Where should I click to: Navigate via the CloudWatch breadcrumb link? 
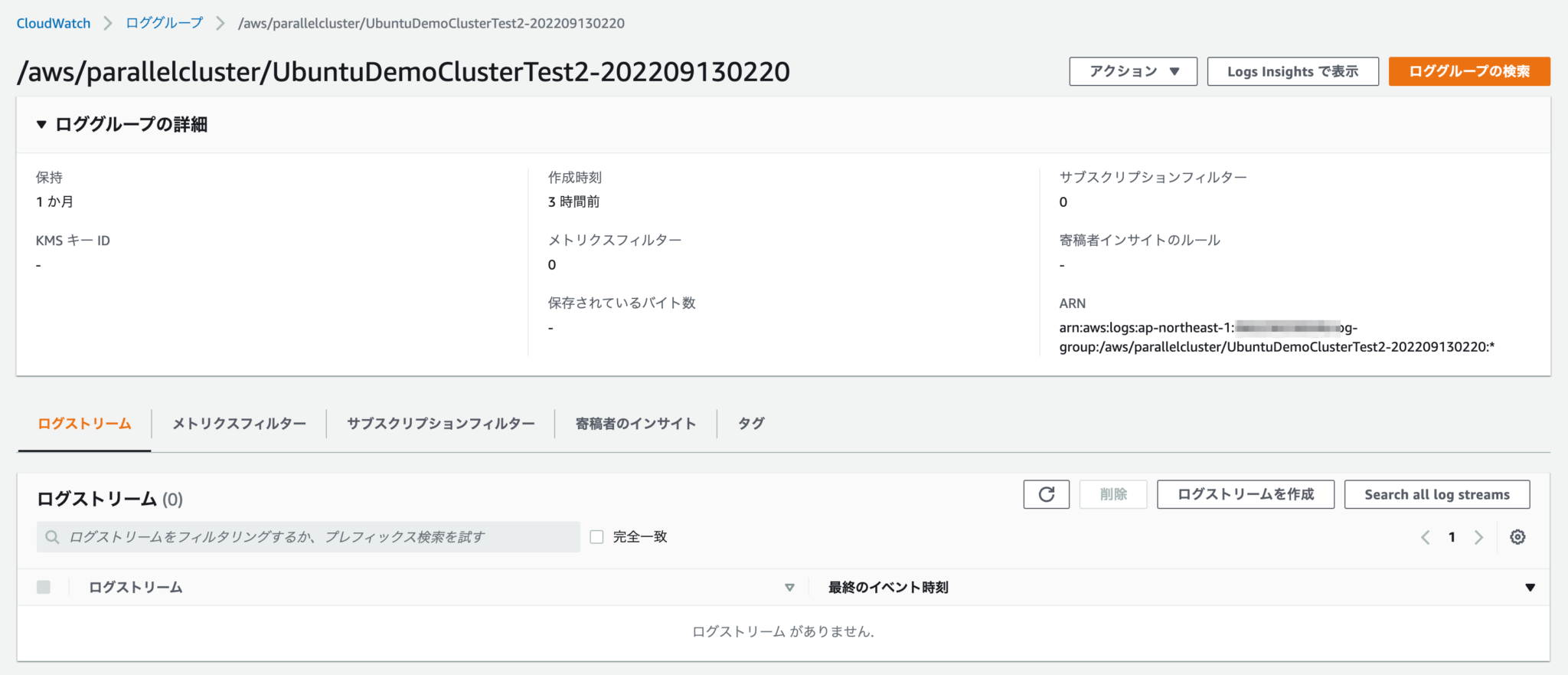point(52,23)
